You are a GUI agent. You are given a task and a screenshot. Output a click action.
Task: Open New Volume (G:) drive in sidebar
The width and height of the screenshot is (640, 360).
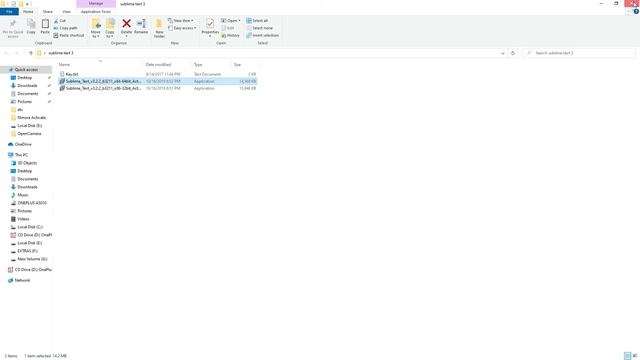29,259
